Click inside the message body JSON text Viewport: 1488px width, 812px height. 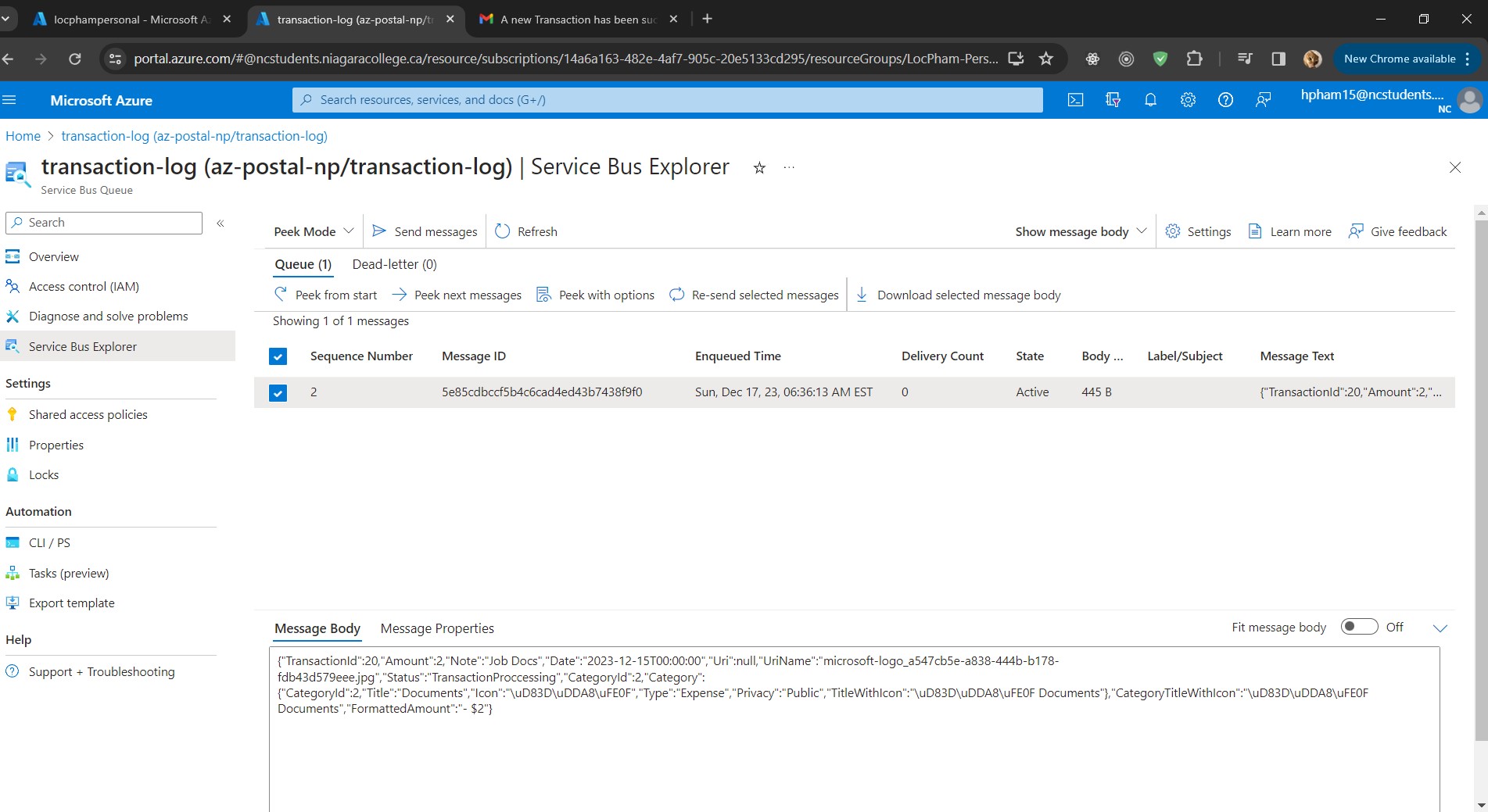823,685
